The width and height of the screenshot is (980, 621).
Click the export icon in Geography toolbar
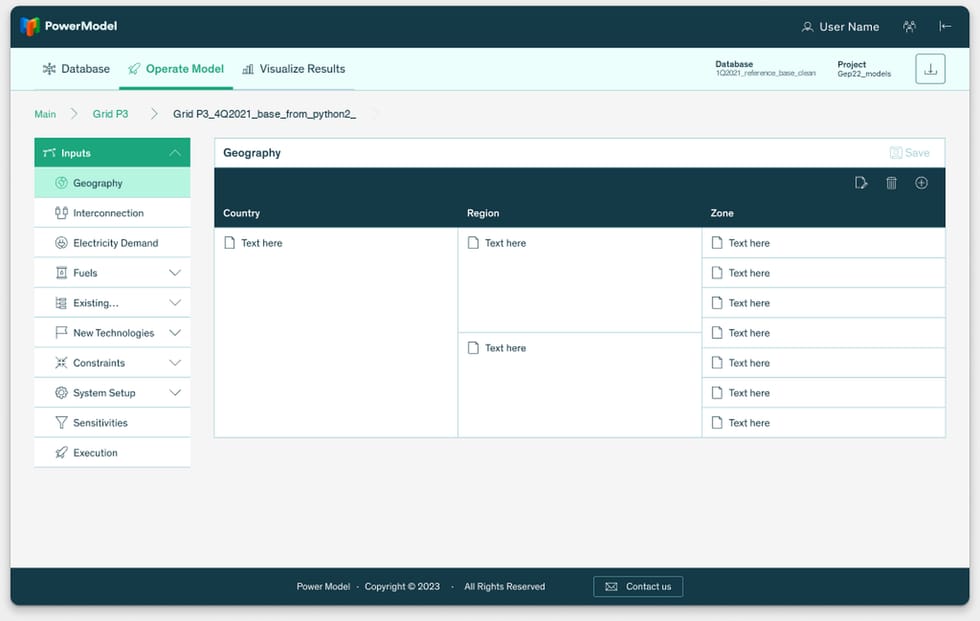coord(861,183)
